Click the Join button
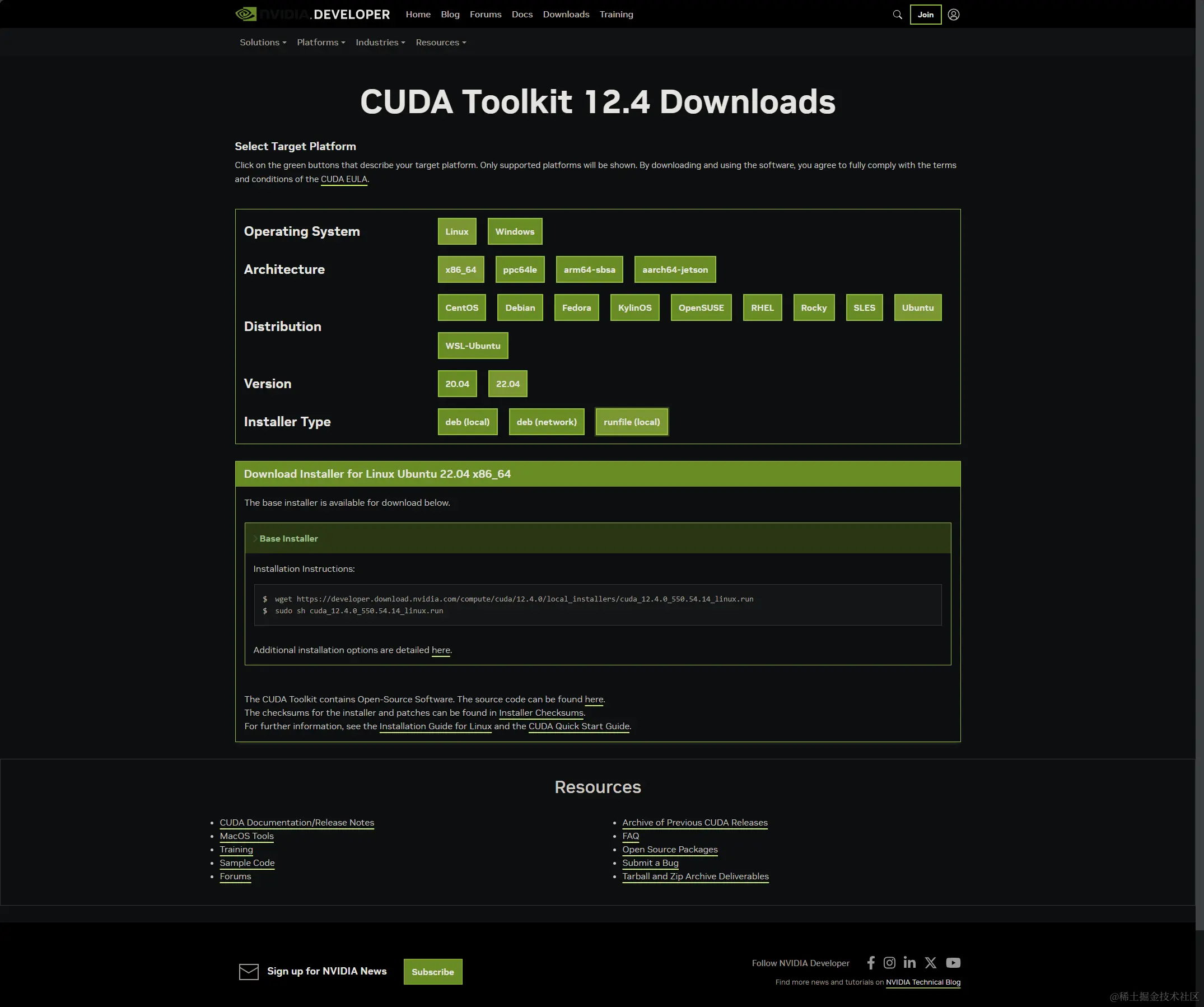The height and width of the screenshot is (1007, 1204). [925, 15]
